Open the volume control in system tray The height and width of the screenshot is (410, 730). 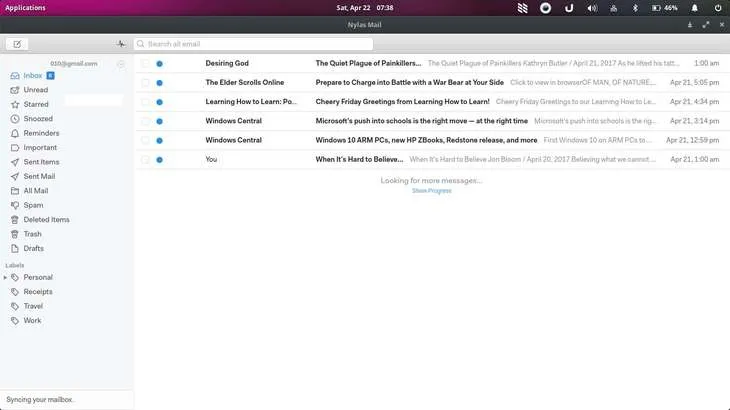592,8
